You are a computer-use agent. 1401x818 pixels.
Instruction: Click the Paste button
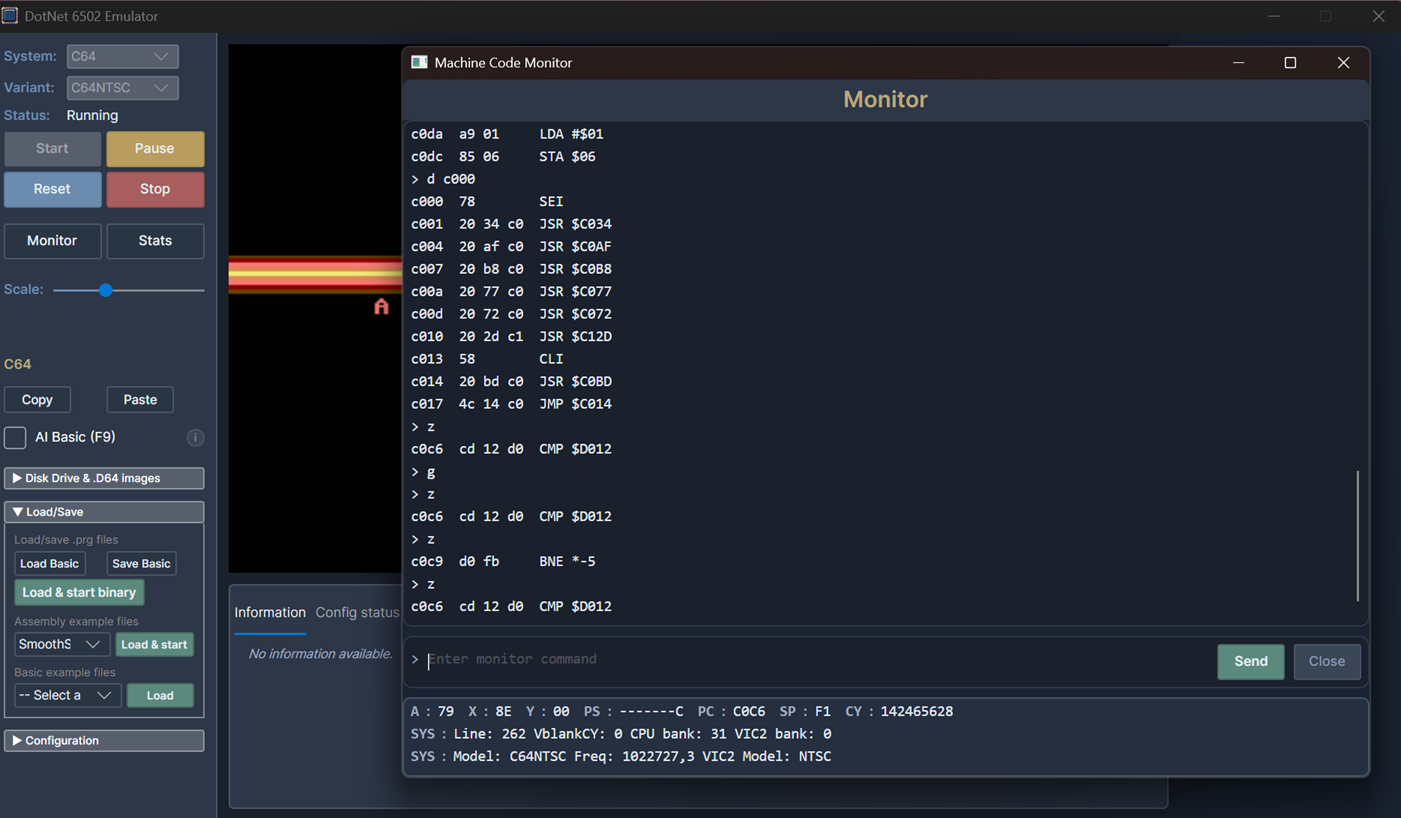tap(140, 399)
